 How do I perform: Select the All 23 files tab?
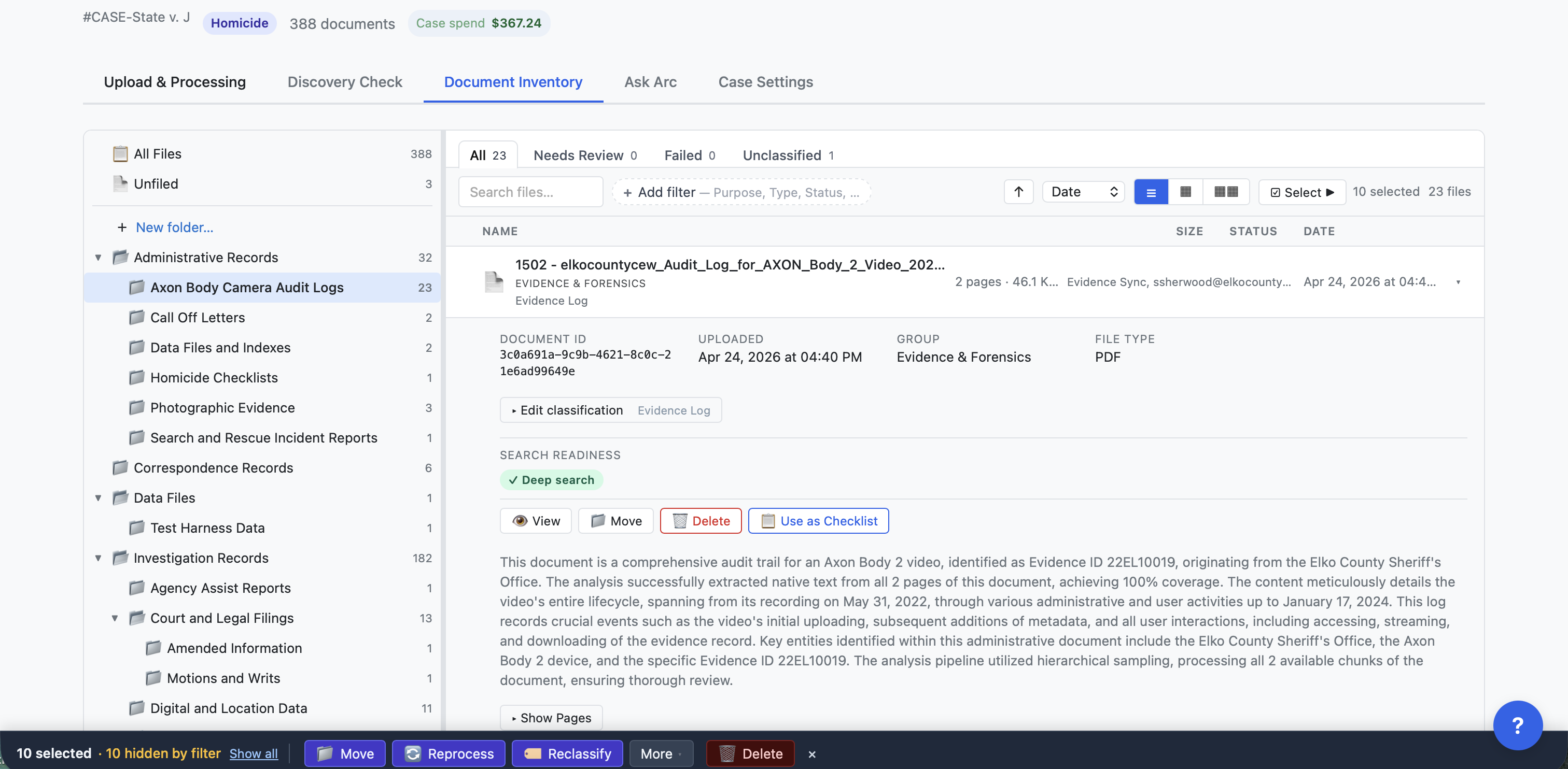coord(487,155)
